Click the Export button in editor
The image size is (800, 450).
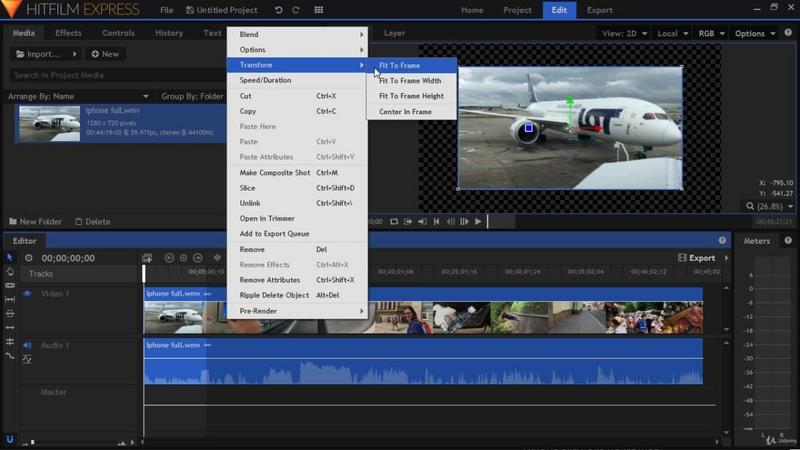tap(696, 258)
